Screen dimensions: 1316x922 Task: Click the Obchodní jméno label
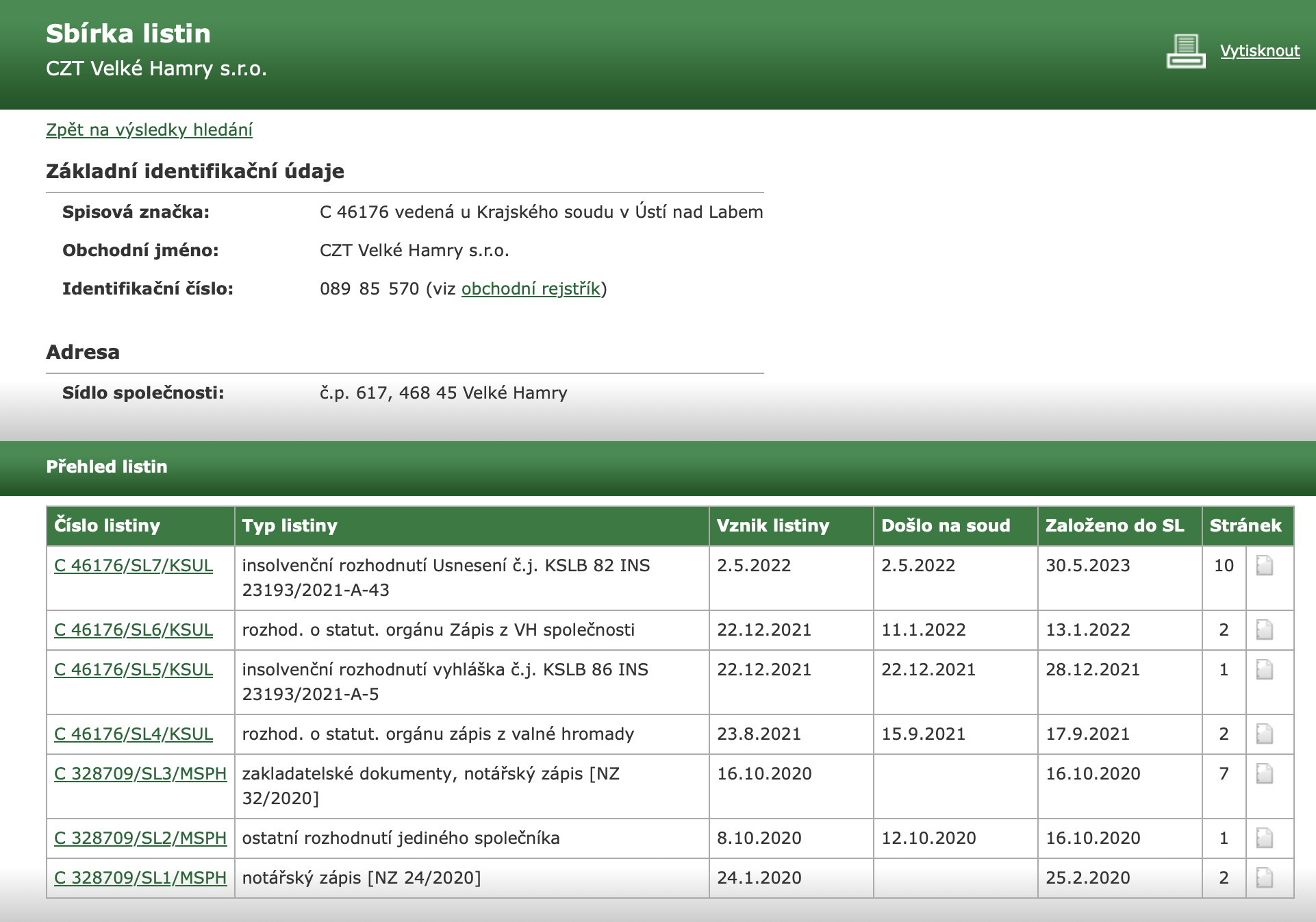click(x=140, y=251)
